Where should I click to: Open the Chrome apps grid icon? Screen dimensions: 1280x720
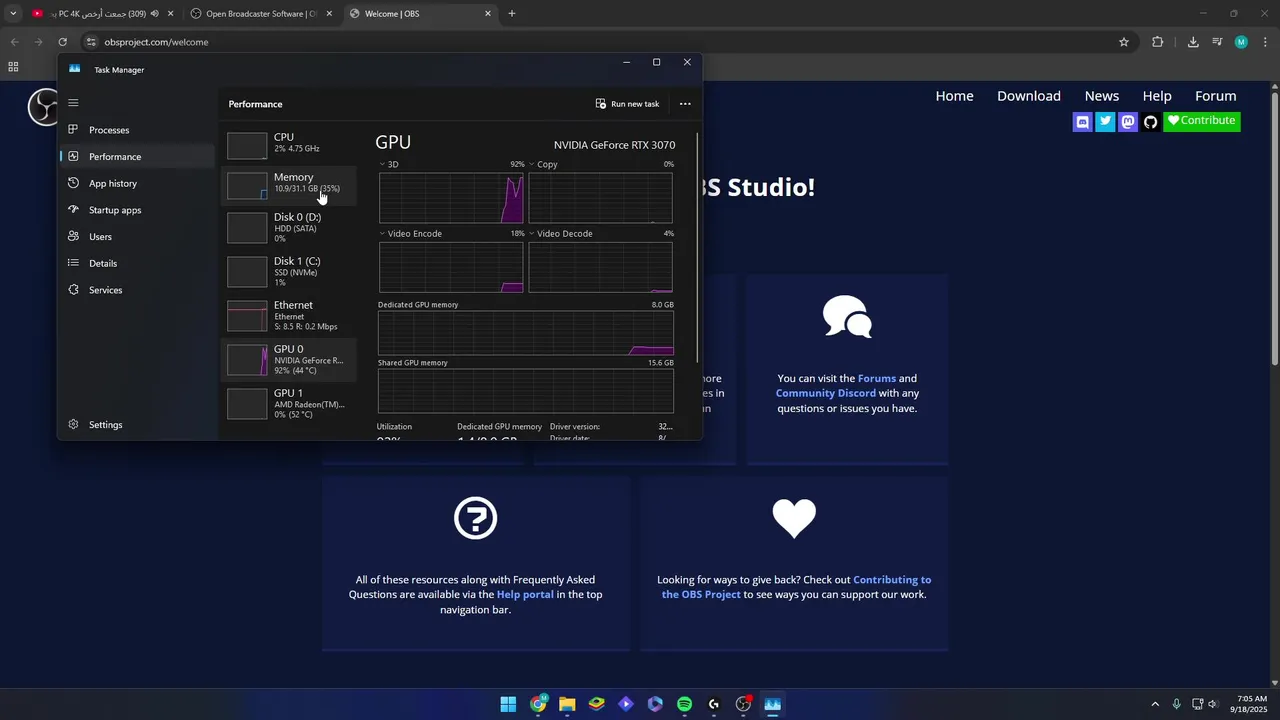pos(13,67)
